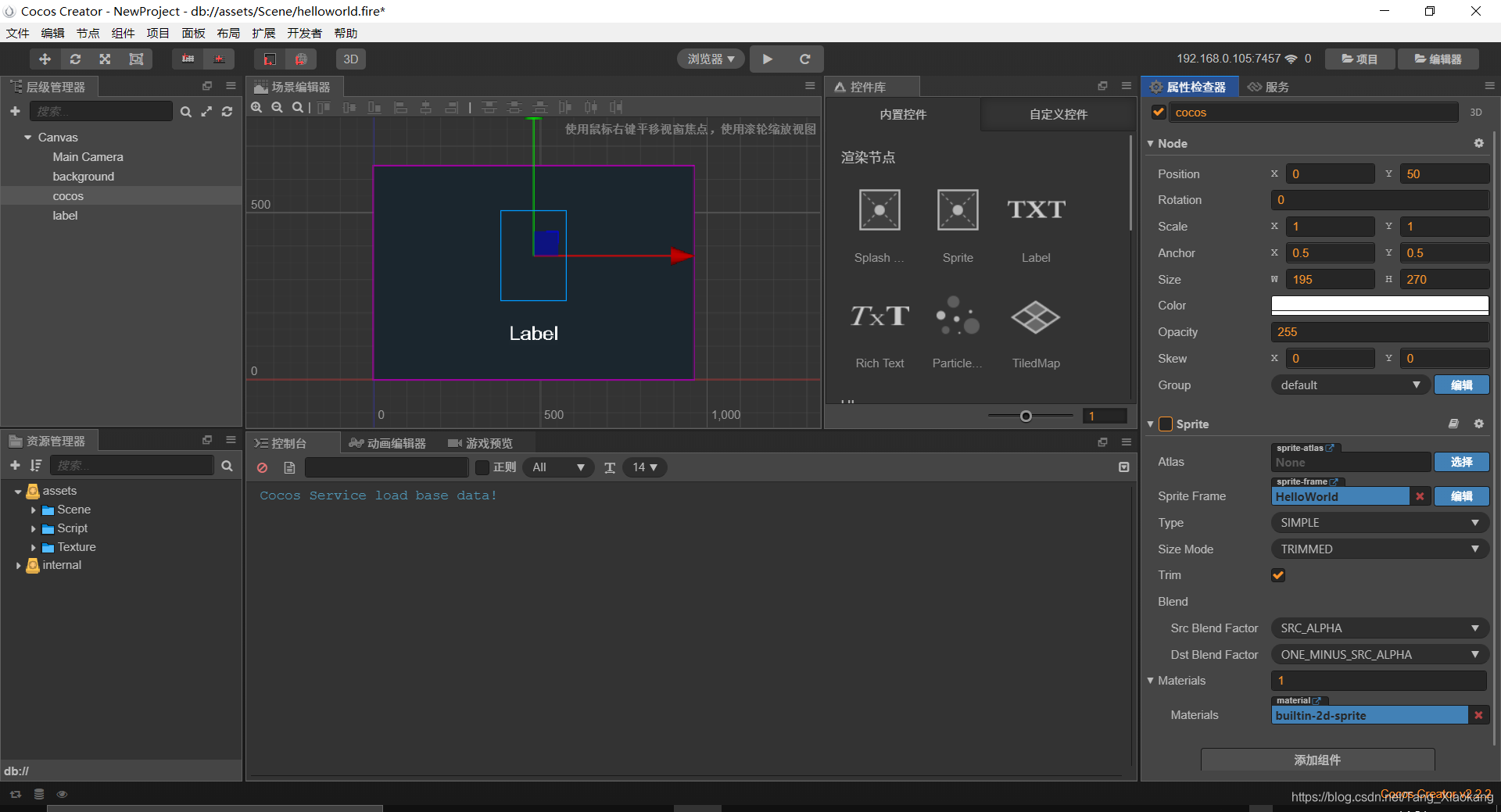Reset the scene editor zoom

(x=298, y=108)
